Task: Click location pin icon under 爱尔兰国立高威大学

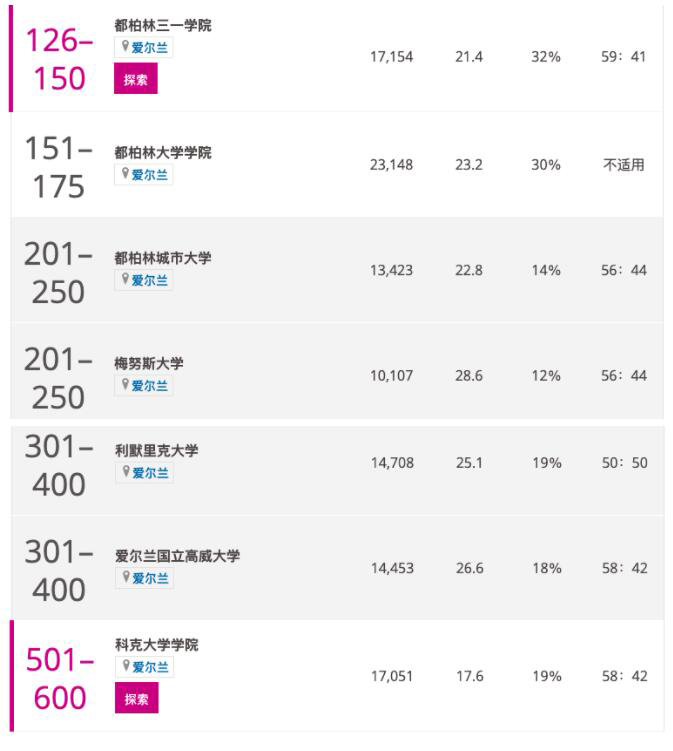Action: [125, 578]
